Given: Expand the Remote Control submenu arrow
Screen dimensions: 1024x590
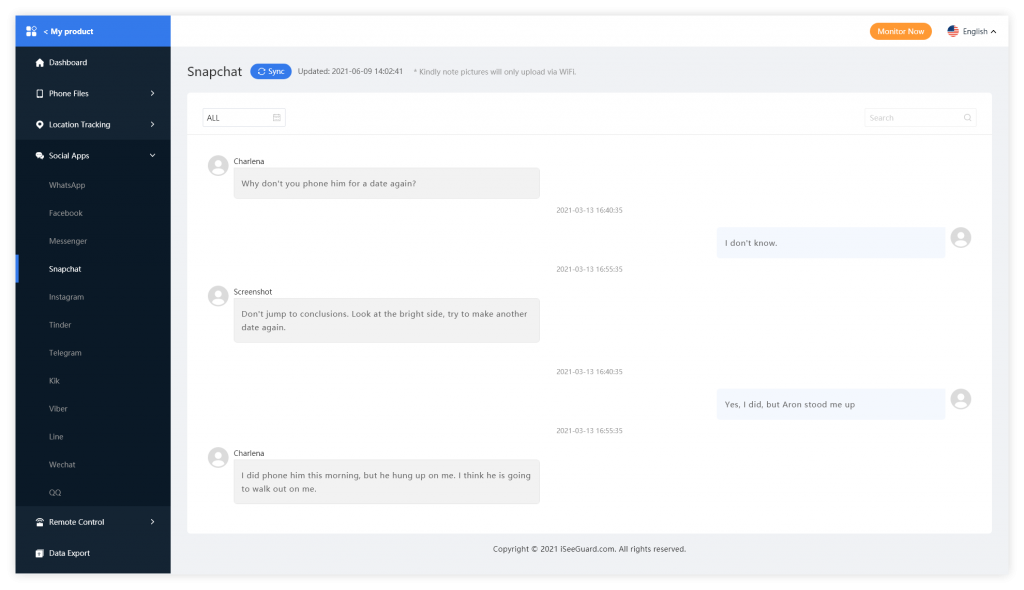Looking at the screenshot, I should point(152,522).
